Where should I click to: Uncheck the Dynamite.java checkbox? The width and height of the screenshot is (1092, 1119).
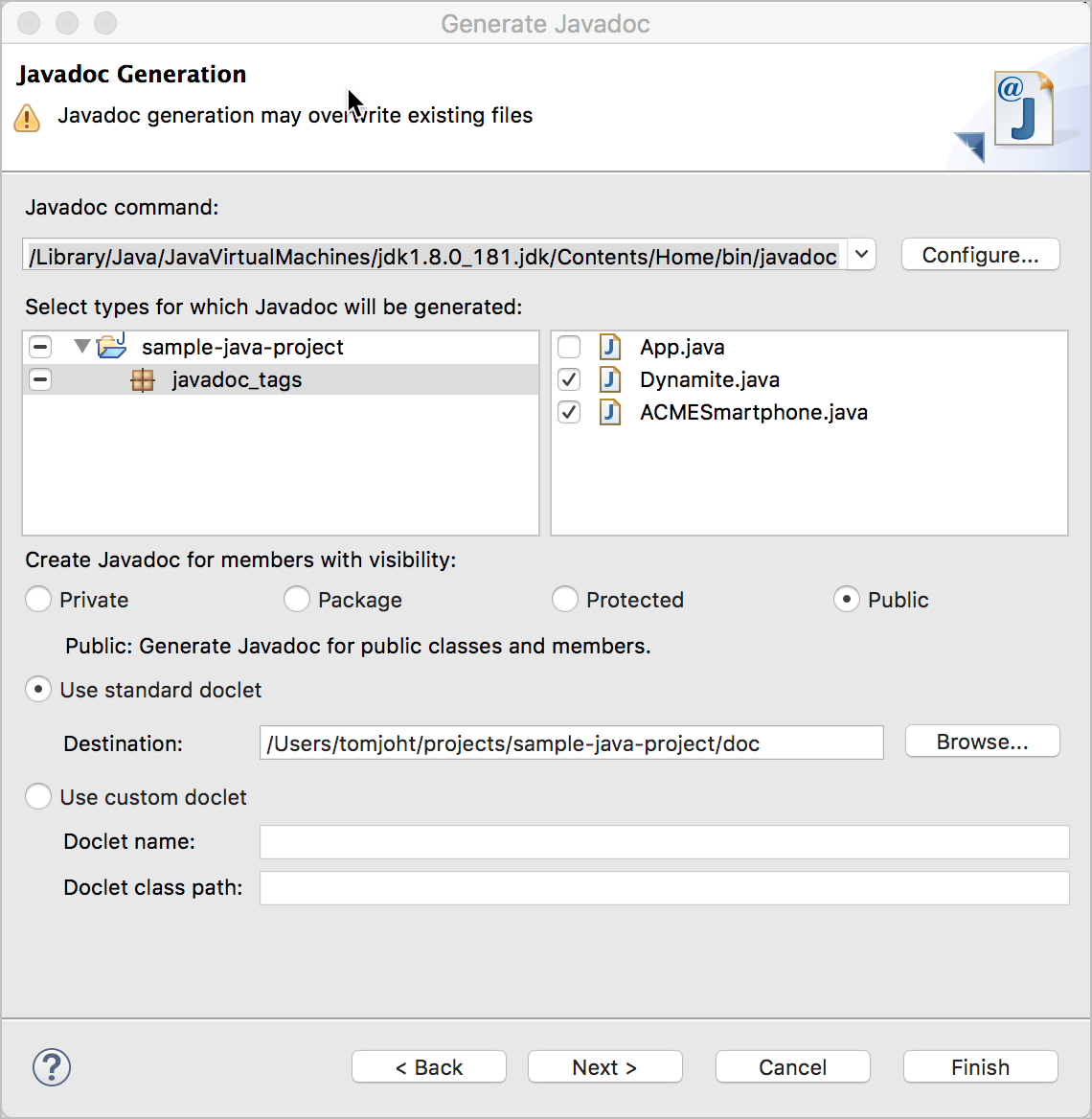569,379
